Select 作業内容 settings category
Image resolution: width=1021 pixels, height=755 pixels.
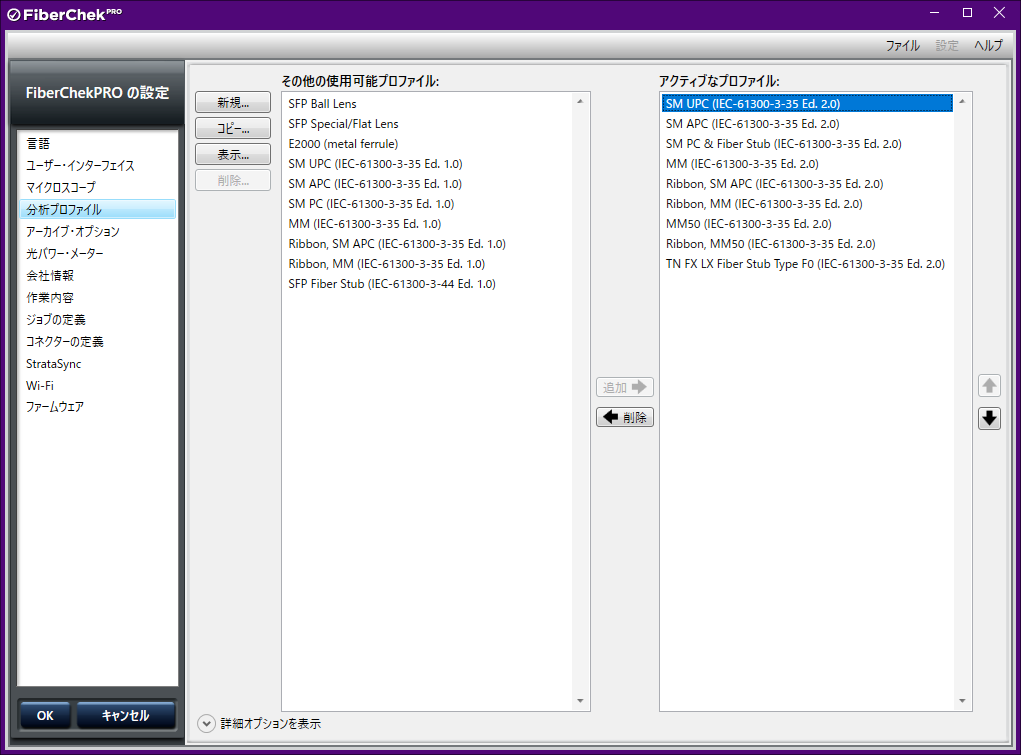click(98, 298)
